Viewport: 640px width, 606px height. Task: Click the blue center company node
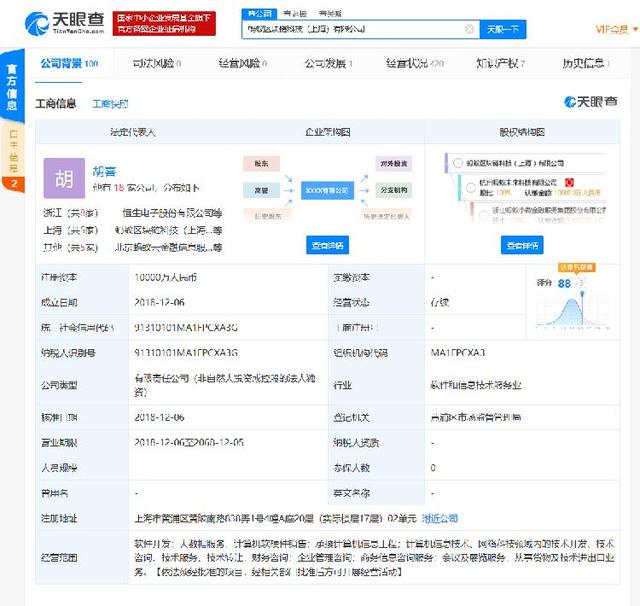pos(327,191)
